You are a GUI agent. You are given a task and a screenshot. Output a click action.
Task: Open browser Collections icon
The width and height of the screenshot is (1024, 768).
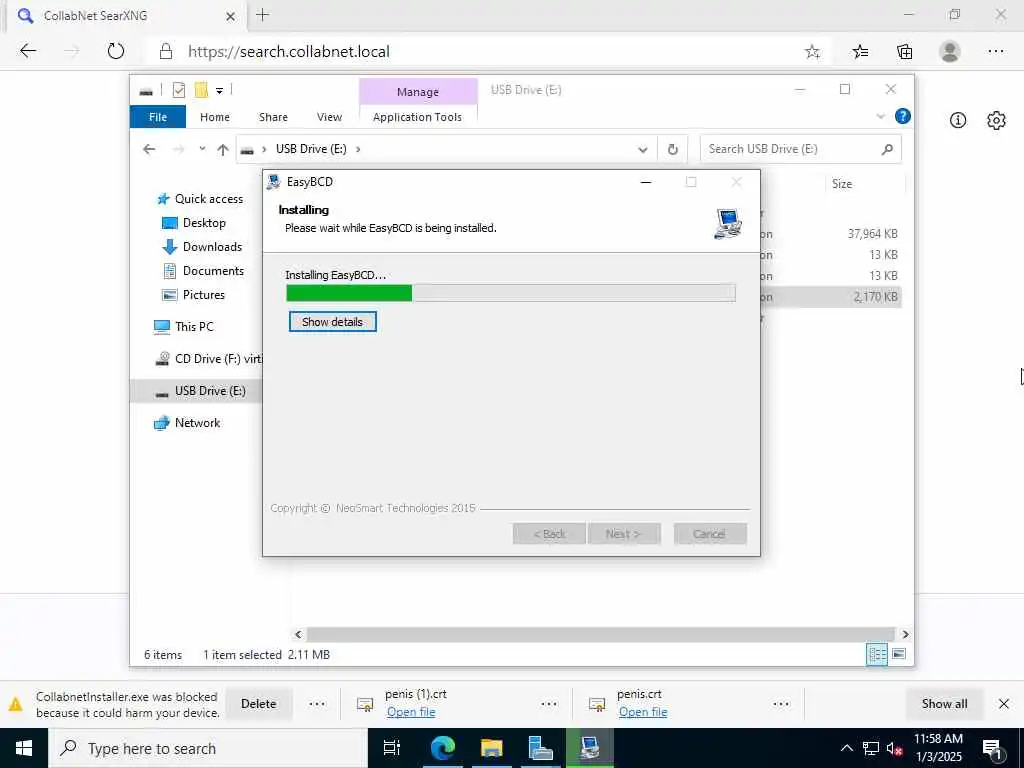(904, 52)
